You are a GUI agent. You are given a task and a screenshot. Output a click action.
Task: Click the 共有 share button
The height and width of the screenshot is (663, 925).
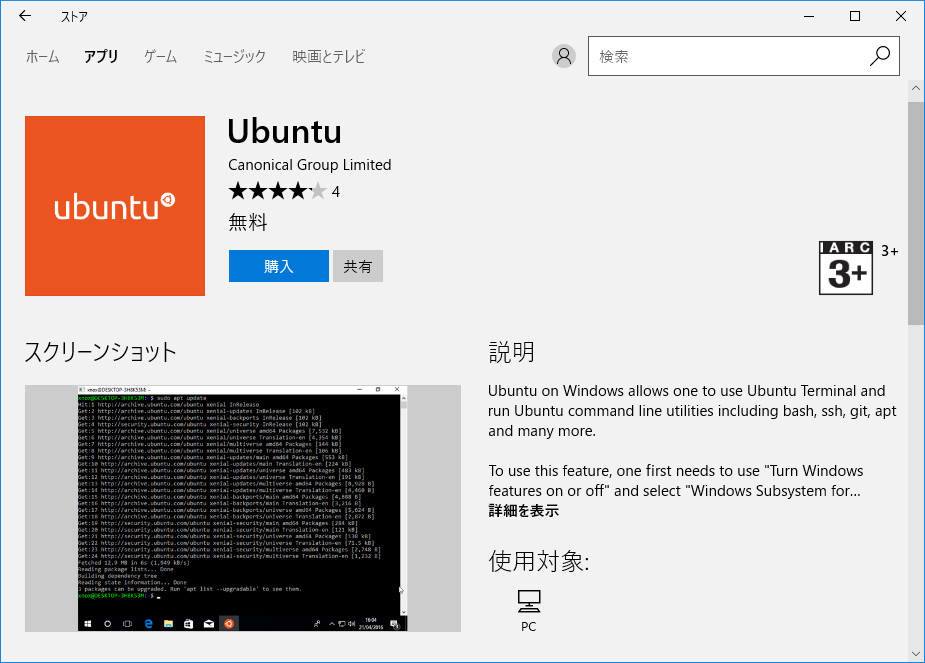[357, 265]
